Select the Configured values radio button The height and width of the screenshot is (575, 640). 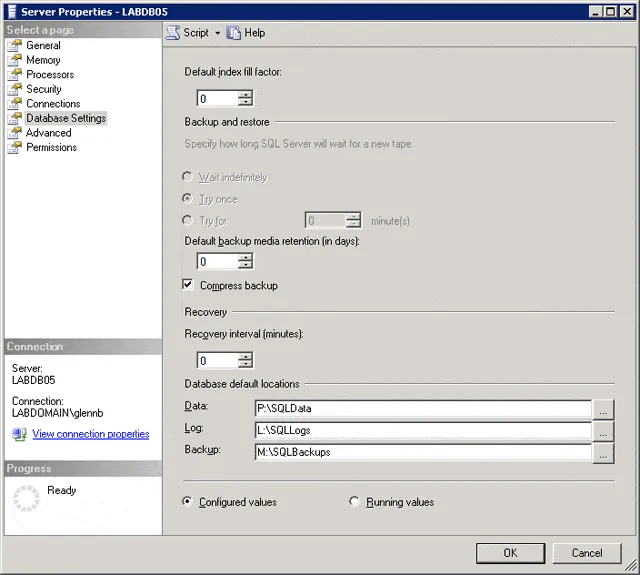[x=187, y=502]
